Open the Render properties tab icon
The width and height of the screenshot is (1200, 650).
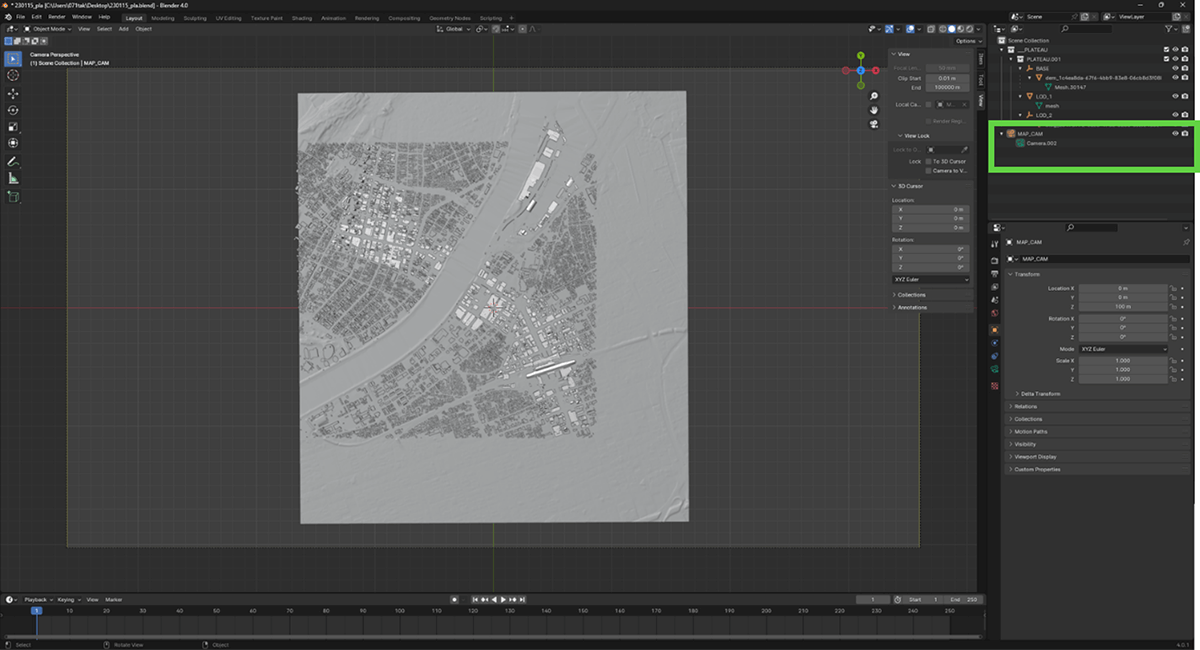[994, 260]
